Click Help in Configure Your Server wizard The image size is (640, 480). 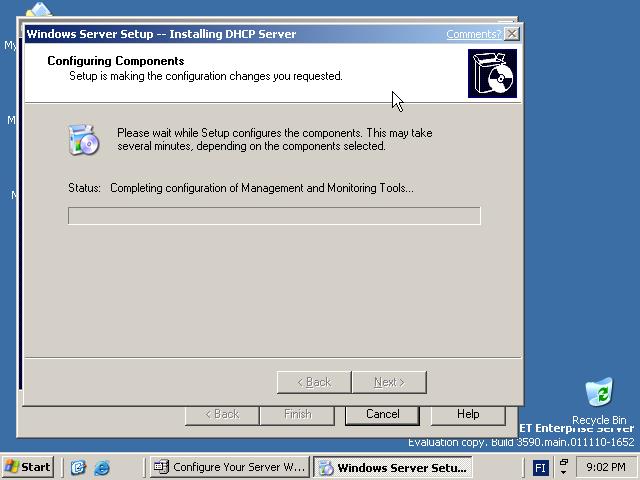pyautogui.click(x=468, y=414)
